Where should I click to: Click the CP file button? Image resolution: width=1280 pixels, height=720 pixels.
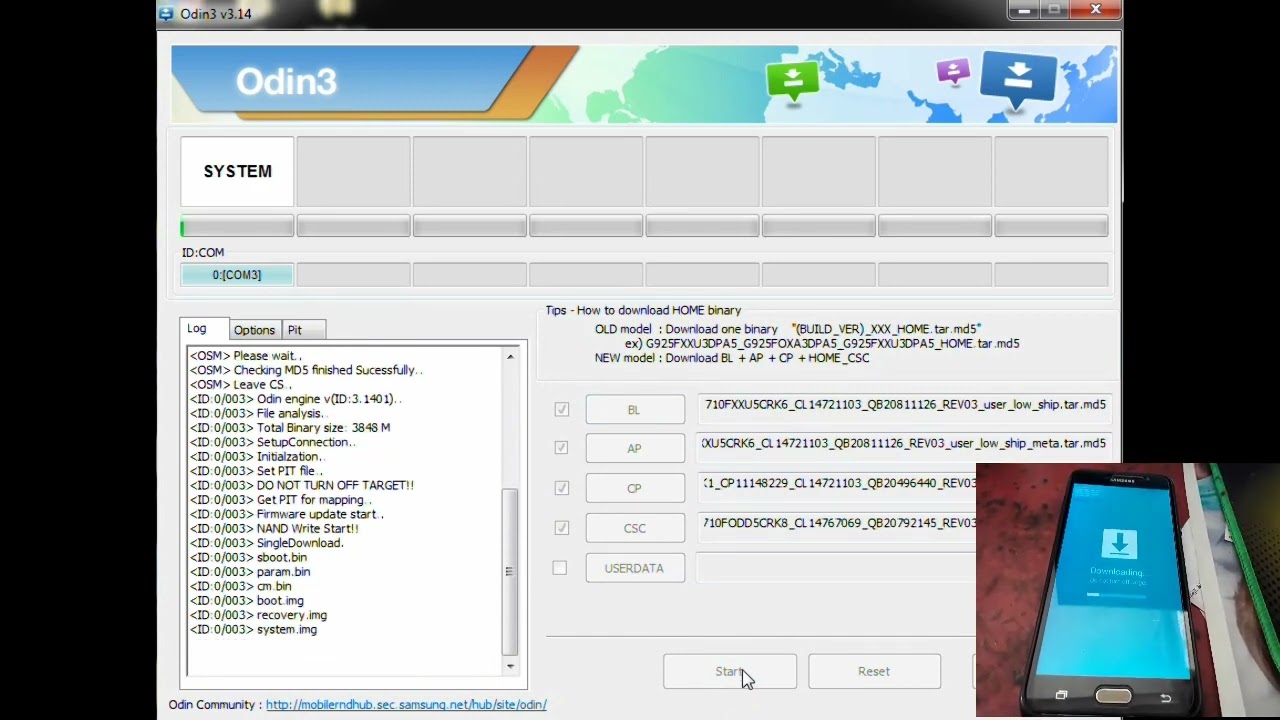click(635, 489)
